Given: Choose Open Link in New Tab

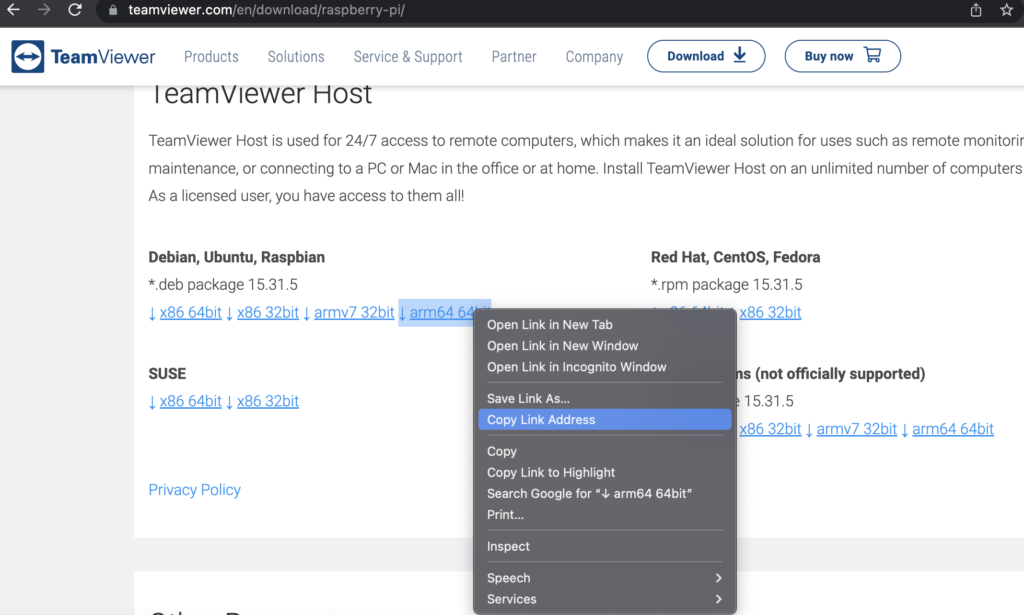Looking at the screenshot, I should pyautogui.click(x=605, y=324).
